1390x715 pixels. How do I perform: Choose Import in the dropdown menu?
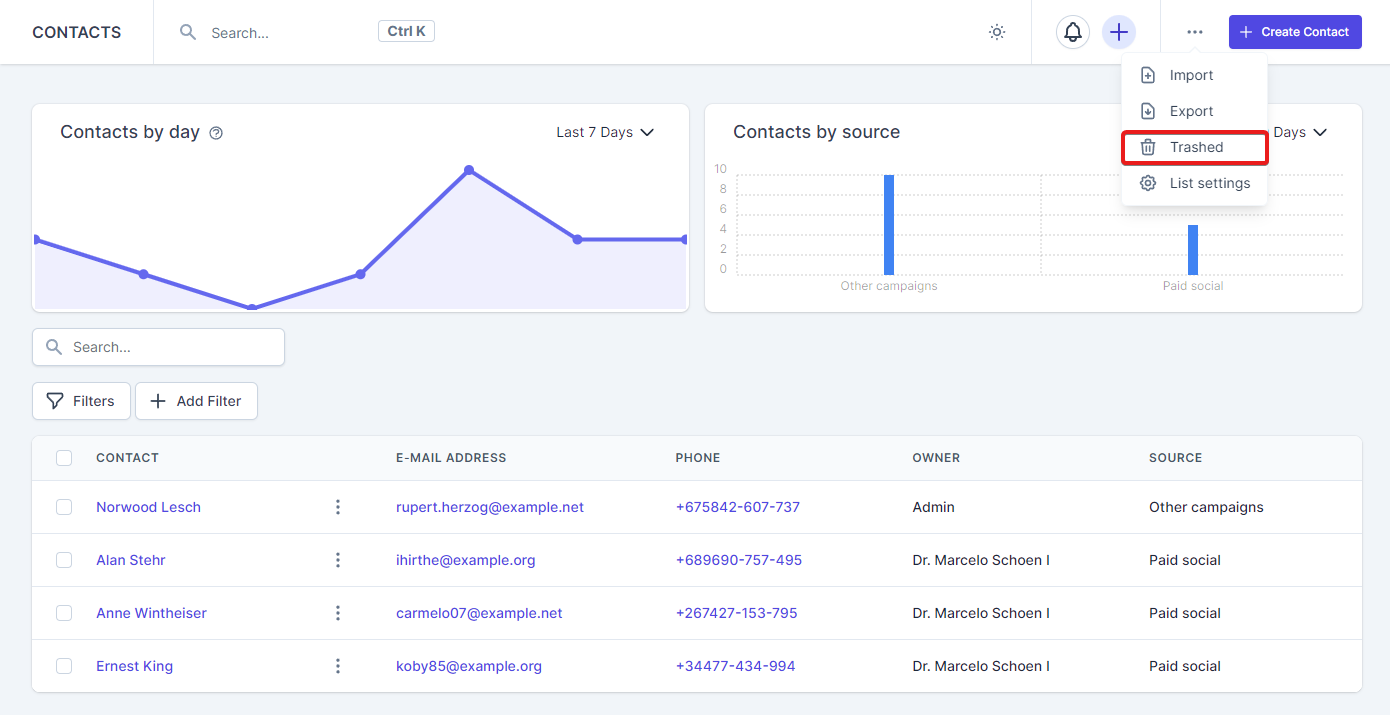pyautogui.click(x=1191, y=75)
